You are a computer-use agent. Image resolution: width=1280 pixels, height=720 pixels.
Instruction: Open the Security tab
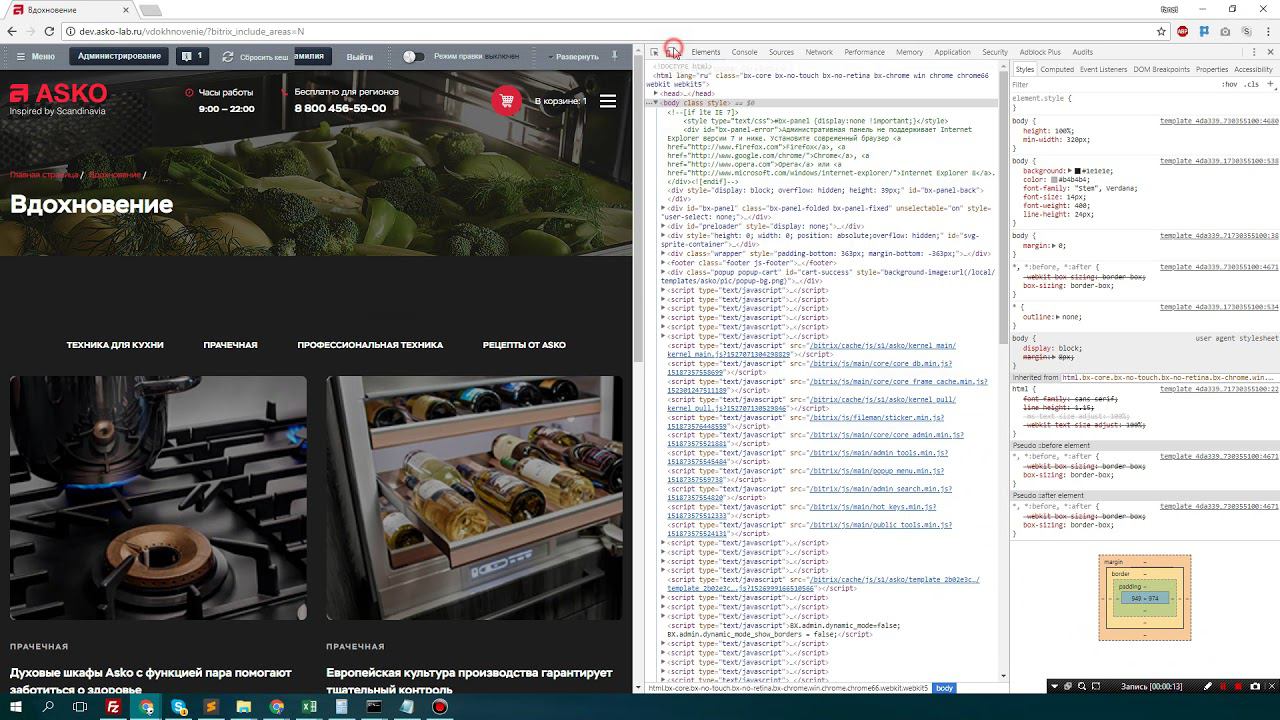click(x=995, y=52)
